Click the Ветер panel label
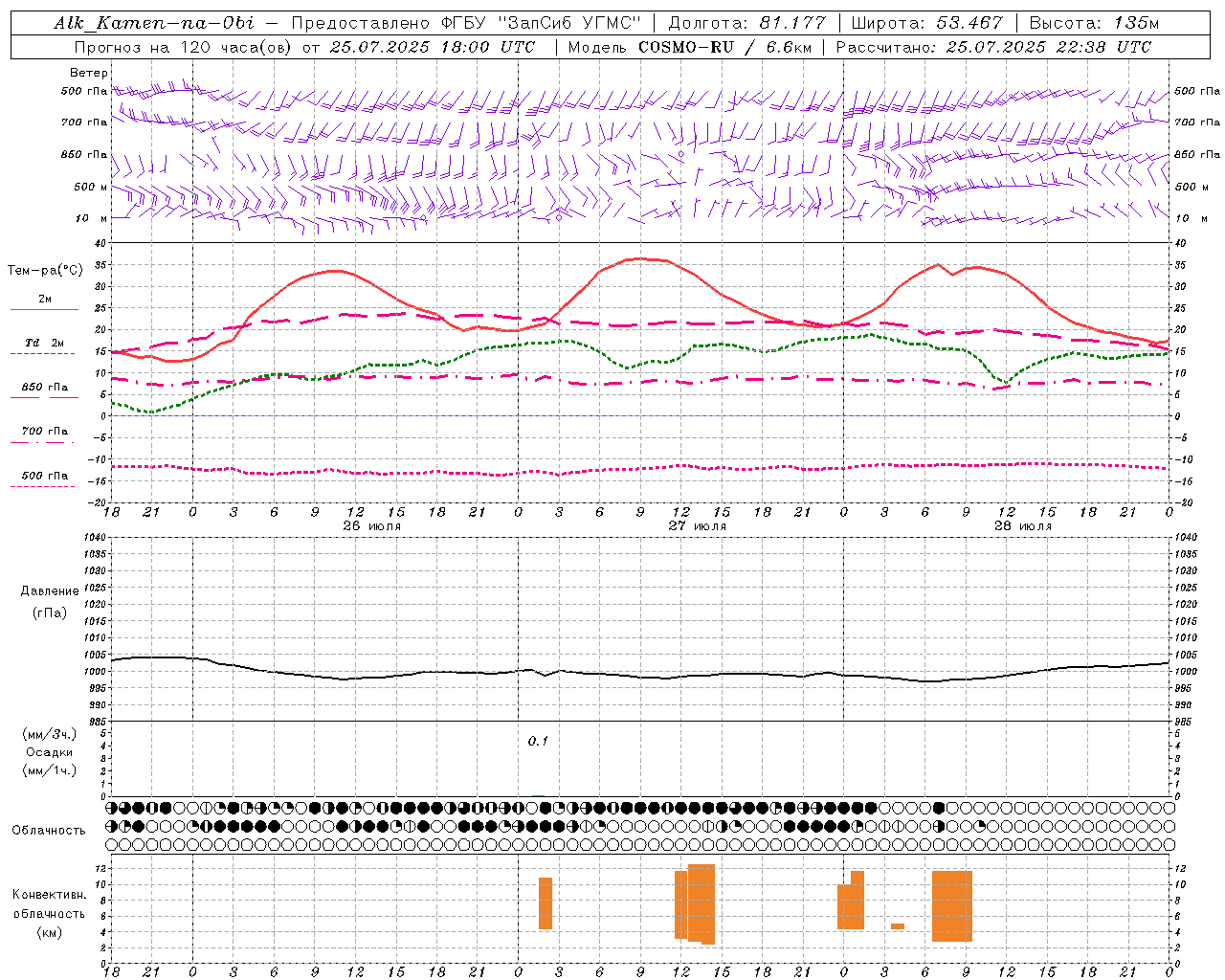 pos(89,73)
